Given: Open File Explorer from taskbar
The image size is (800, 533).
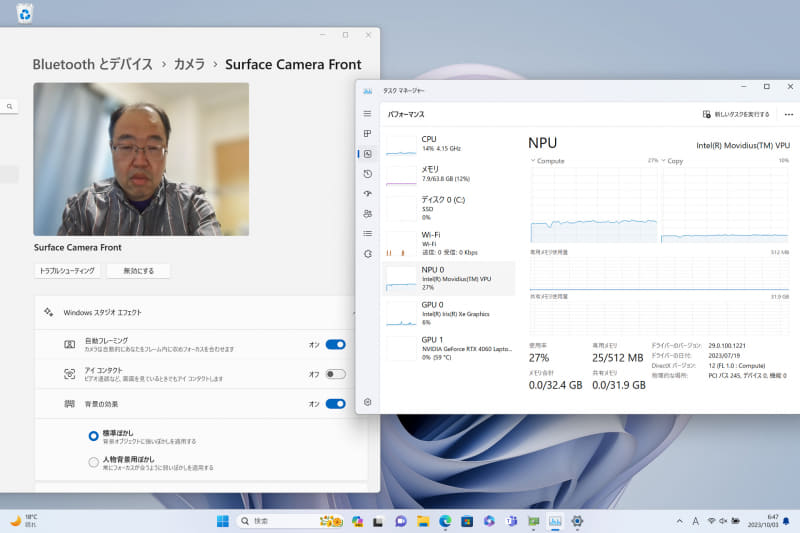Looking at the screenshot, I should point(423,521).
